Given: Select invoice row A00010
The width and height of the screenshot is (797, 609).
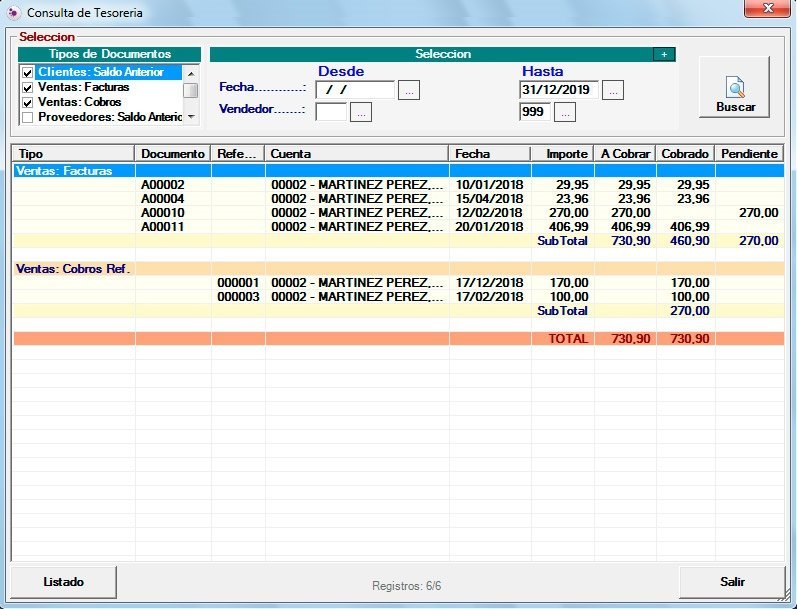Looking at the screenshot, I should tap(163, 212).
